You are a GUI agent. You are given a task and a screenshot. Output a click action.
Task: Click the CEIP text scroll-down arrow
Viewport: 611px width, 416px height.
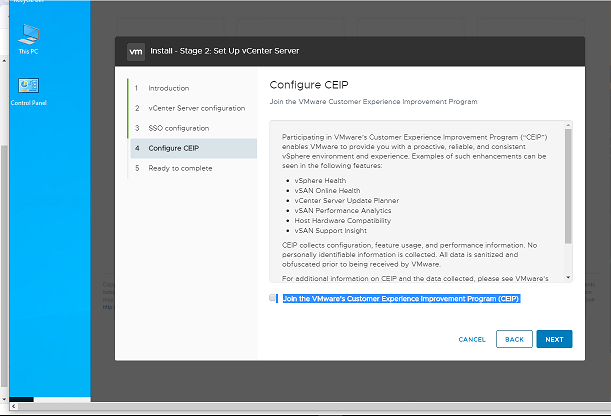click(x=569, y=277)
